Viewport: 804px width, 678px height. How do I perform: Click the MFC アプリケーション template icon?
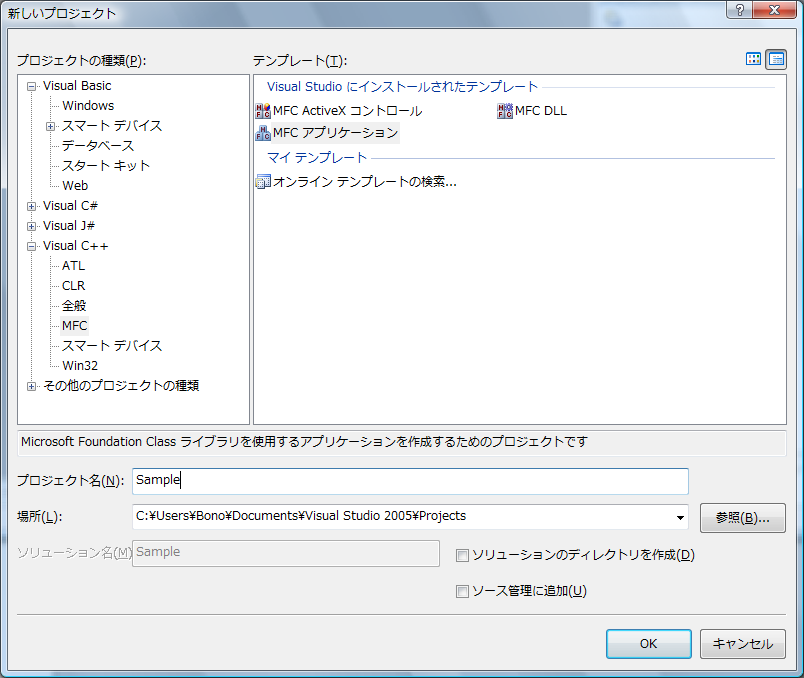[263, 133]
